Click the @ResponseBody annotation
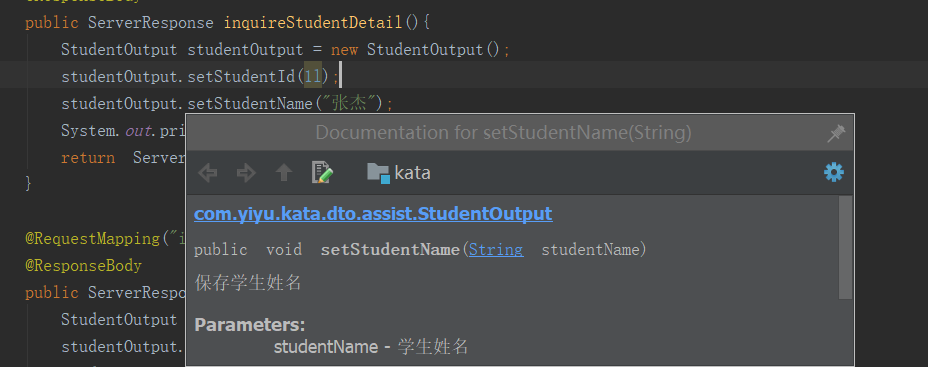The image size is (928, 367). pos(83,266)
